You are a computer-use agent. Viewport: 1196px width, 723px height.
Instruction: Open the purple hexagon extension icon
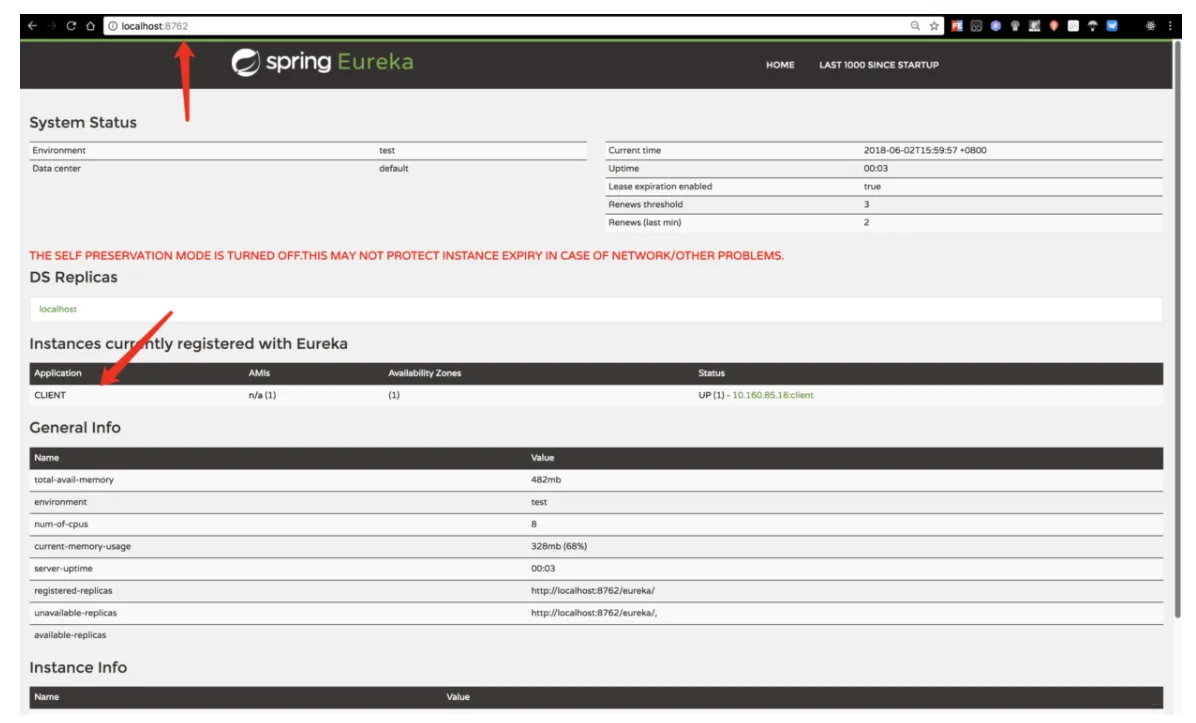[x=995, y=26]
